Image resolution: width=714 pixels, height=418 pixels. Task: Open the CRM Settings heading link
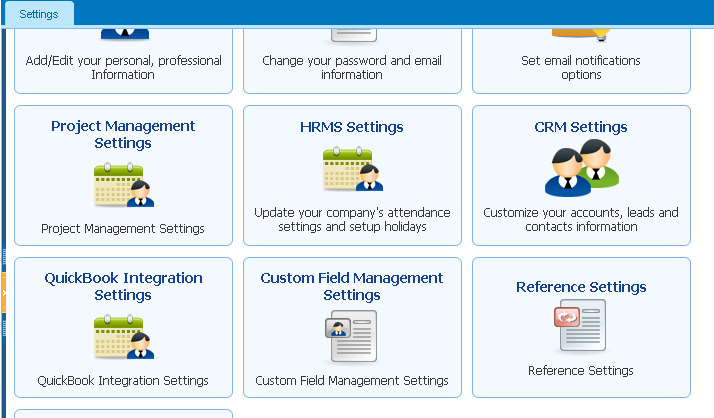tap(581, 127)
